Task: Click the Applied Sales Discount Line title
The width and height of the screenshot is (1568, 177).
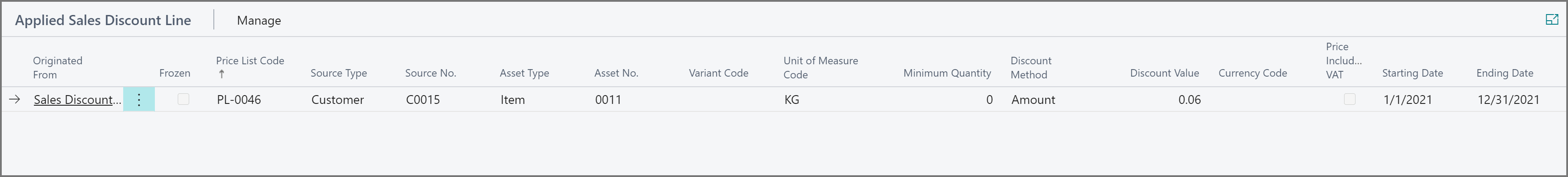Action: (103, 21)
